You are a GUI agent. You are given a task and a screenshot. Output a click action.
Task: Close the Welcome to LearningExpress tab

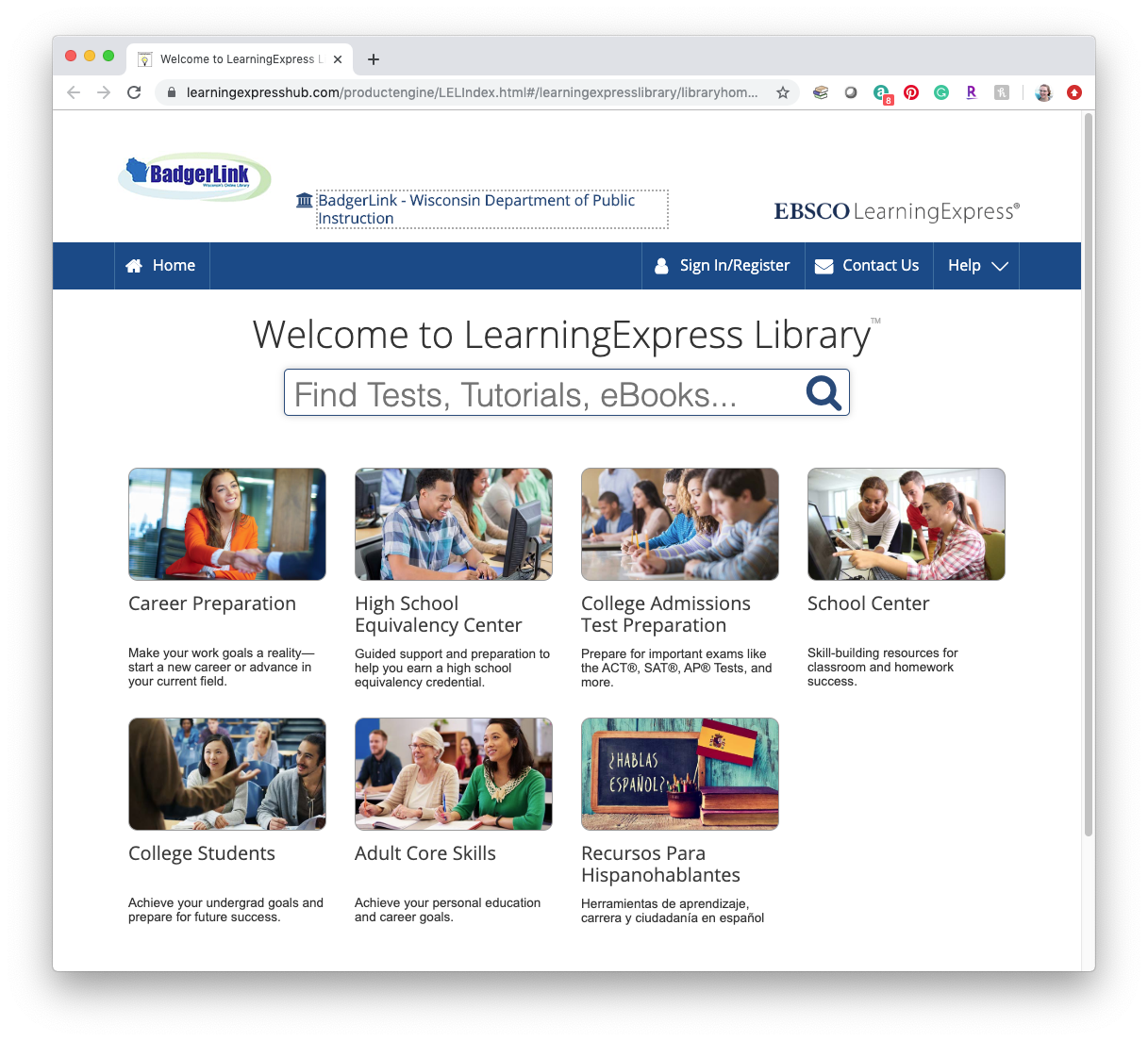click(338, 59)
